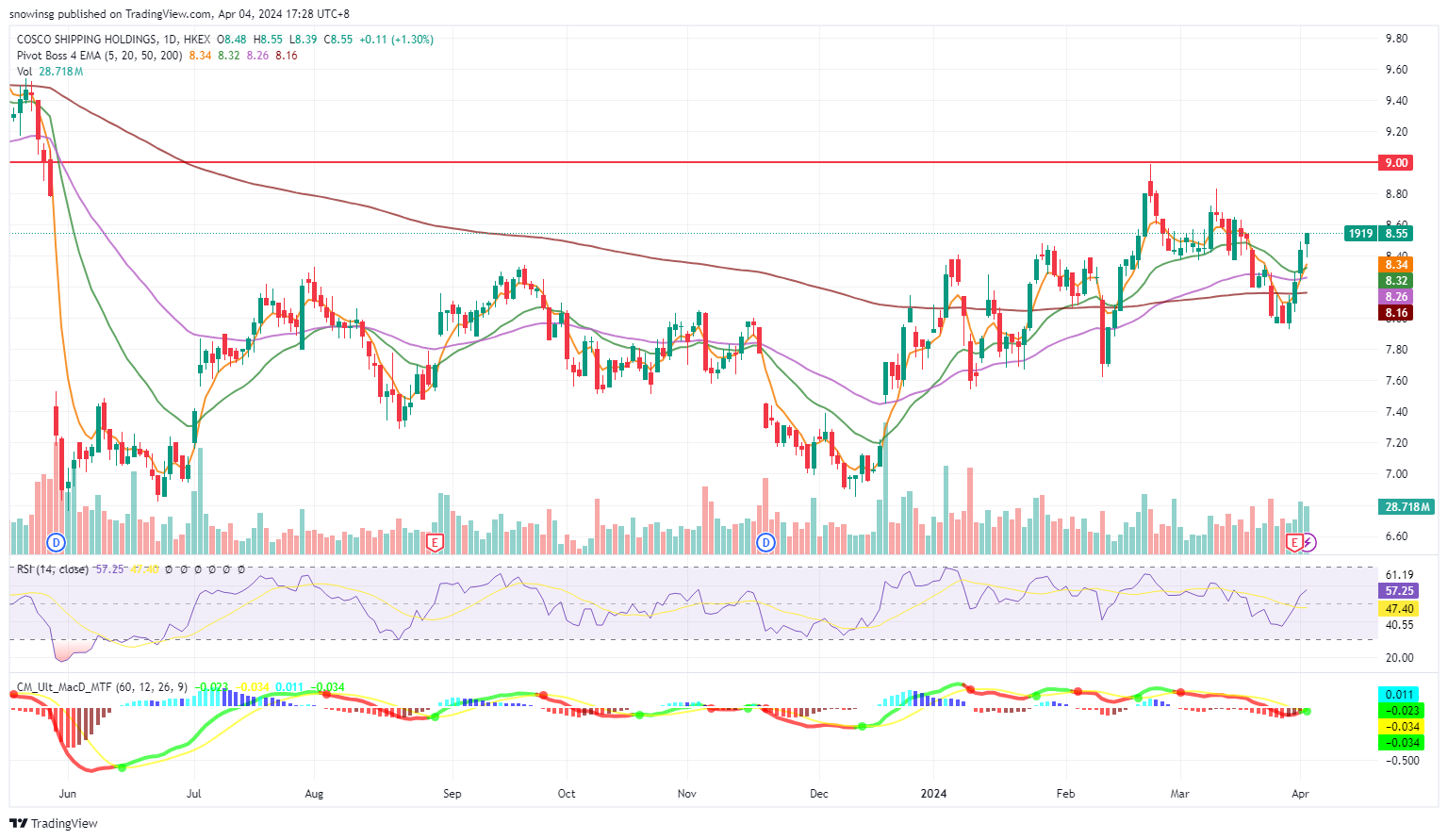Click the 20.00 RSI axis tick
The height and width of the screenshot is (840, 1448).
pos(1399,658)
